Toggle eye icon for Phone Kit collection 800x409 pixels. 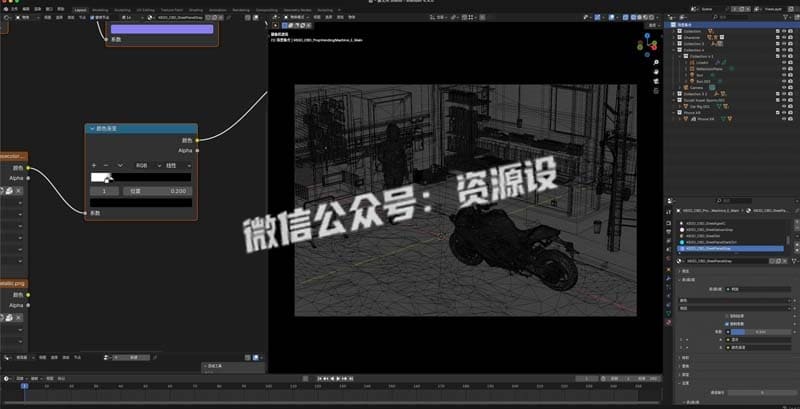tap(784, 113)
